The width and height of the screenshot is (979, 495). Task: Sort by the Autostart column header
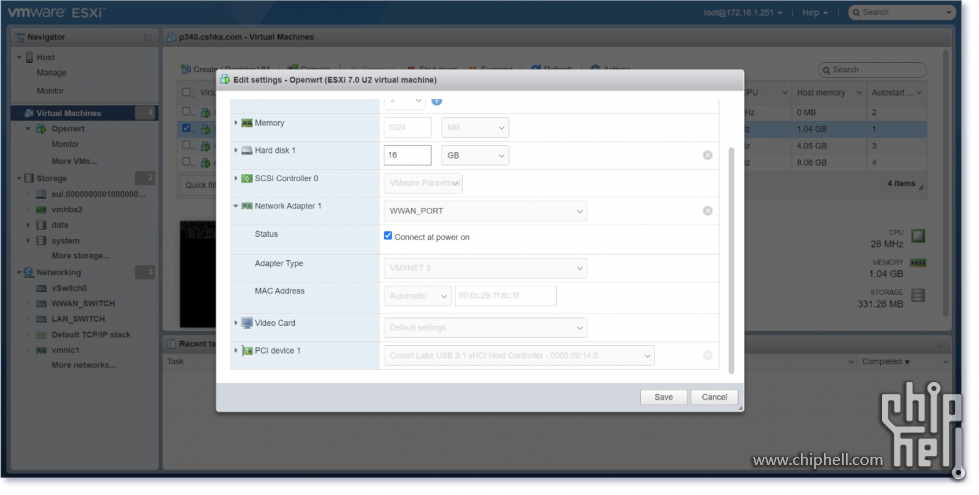897,92
